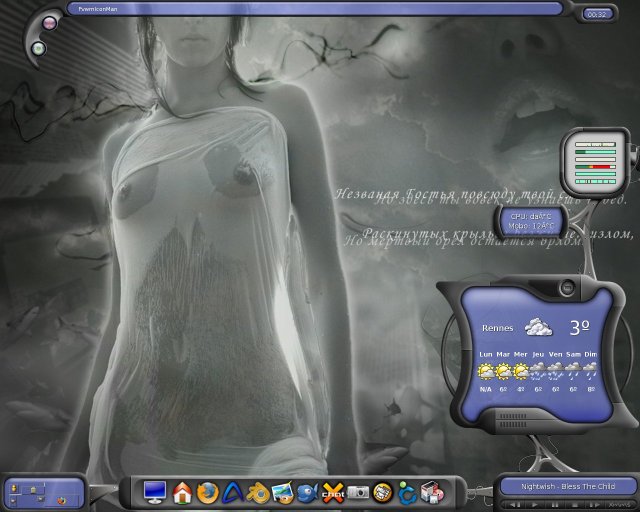The image size is (640, 512).
Task: Click the 'Mer' forecast day label
Action: point(520,354)
